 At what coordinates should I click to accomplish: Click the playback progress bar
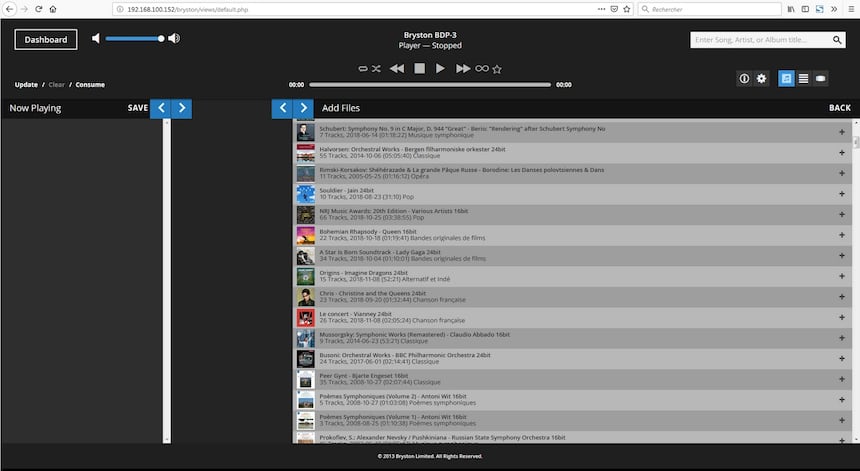point(429,84)
